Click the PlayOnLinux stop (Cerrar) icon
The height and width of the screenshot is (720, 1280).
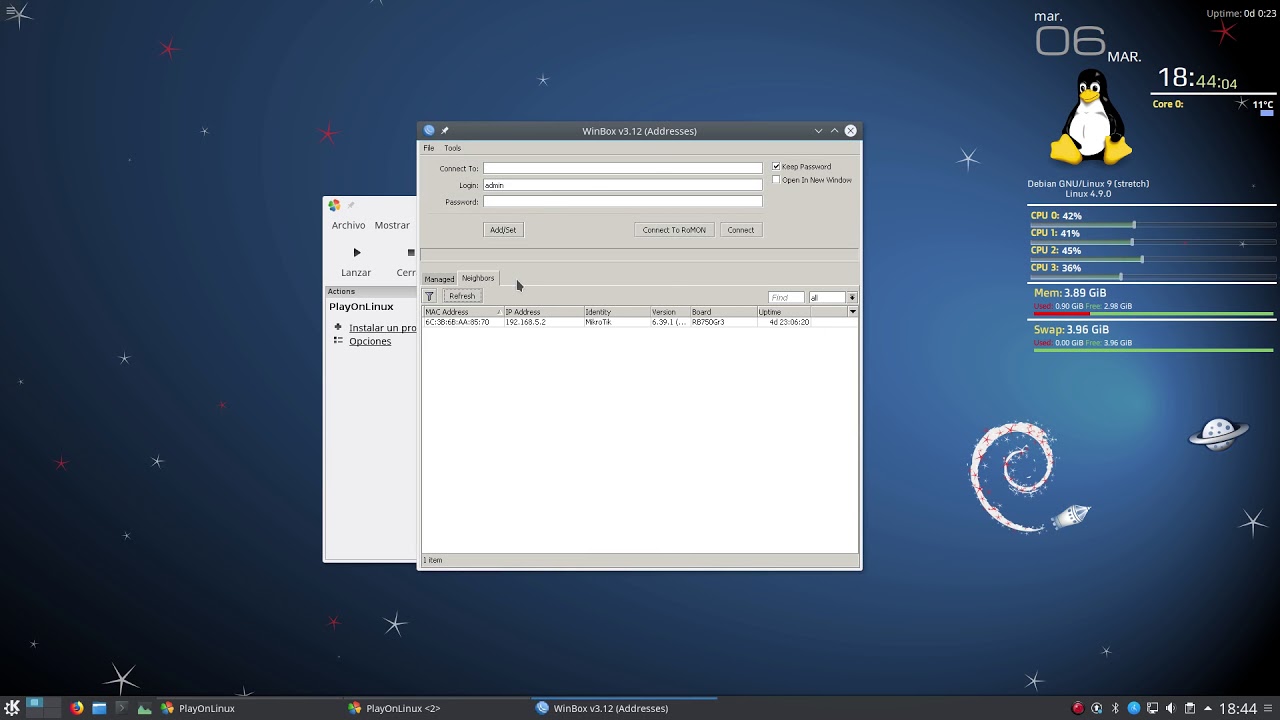[410, 252]
